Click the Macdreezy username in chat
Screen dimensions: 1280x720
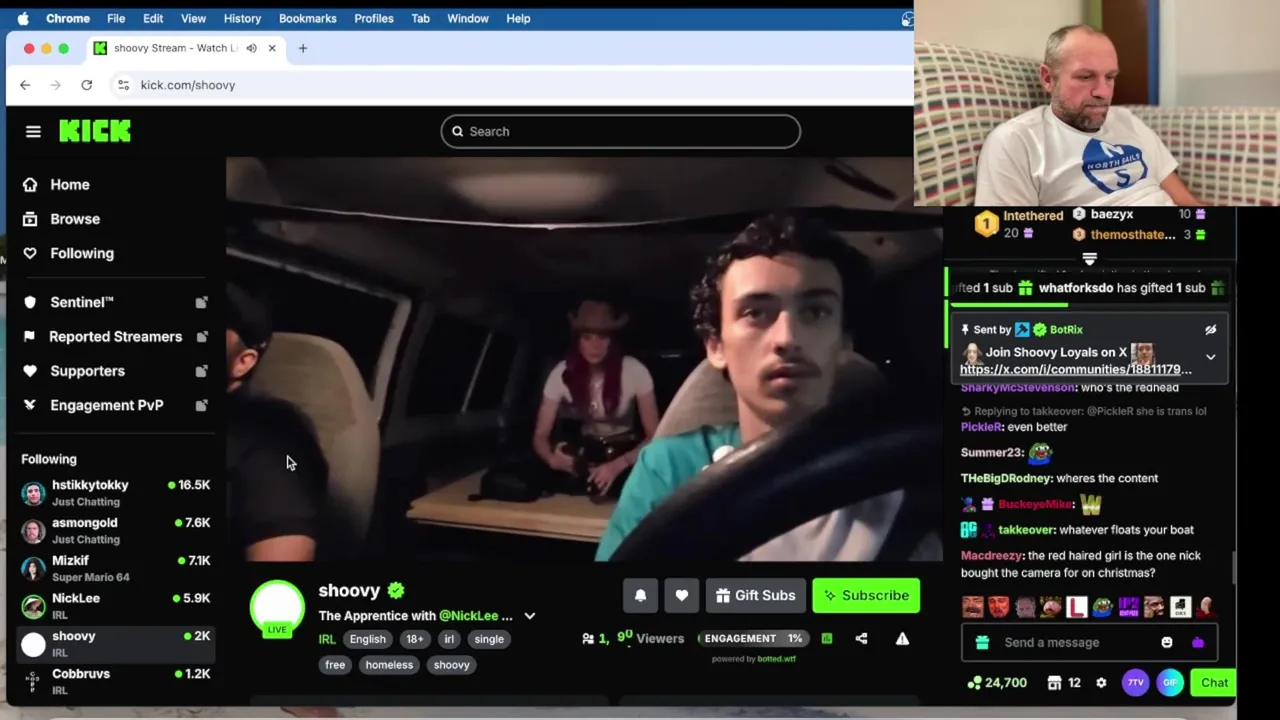(x=991, y=555)
